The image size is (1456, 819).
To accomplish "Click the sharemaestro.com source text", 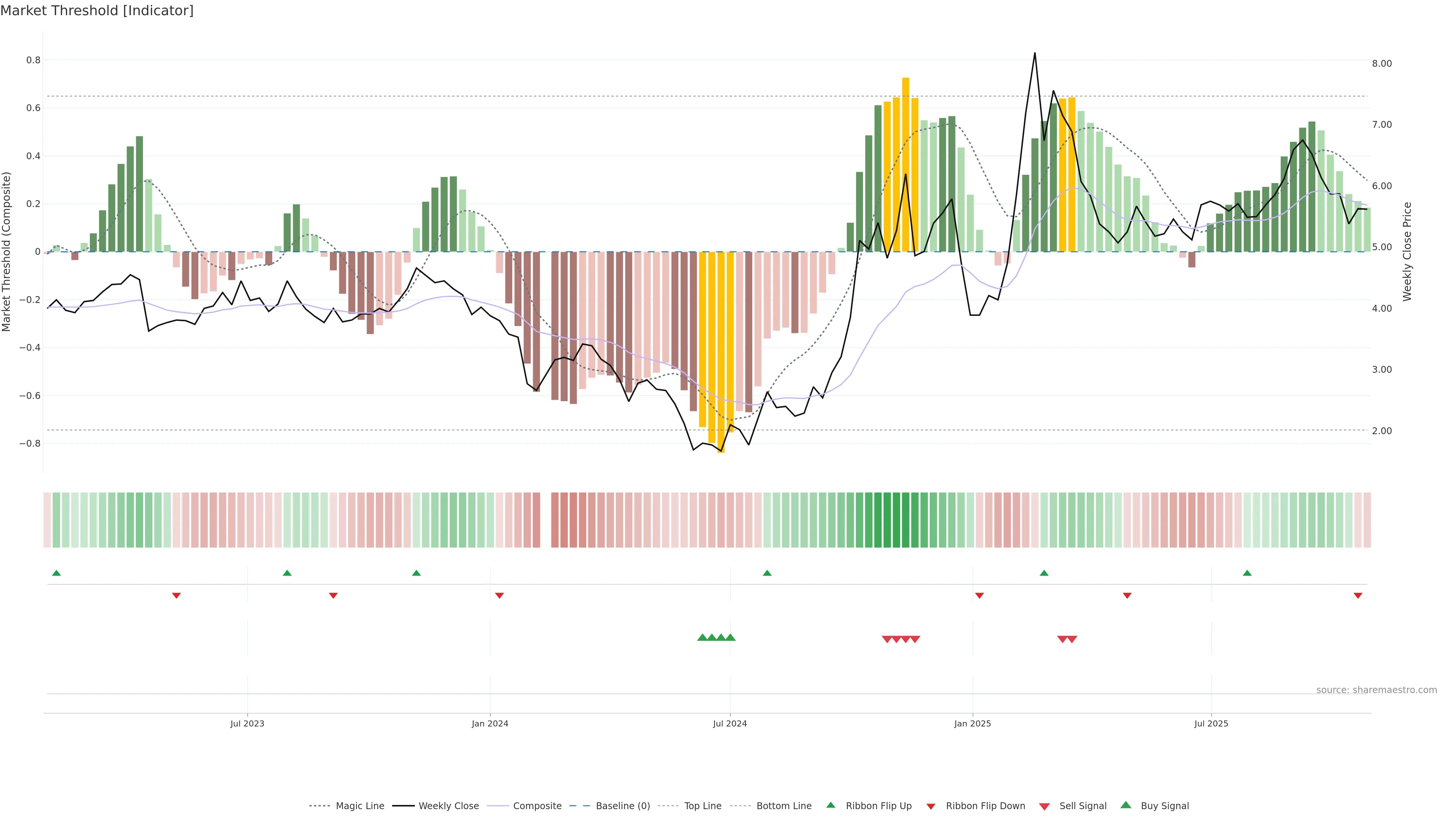I will (1376, 690).
